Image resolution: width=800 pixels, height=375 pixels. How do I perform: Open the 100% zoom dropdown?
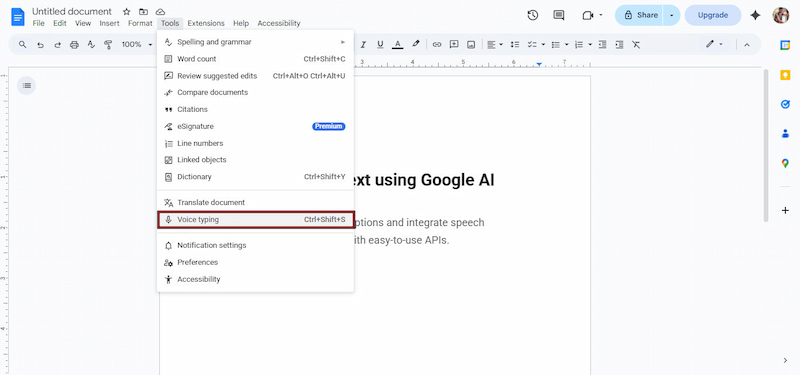(137, 44)
